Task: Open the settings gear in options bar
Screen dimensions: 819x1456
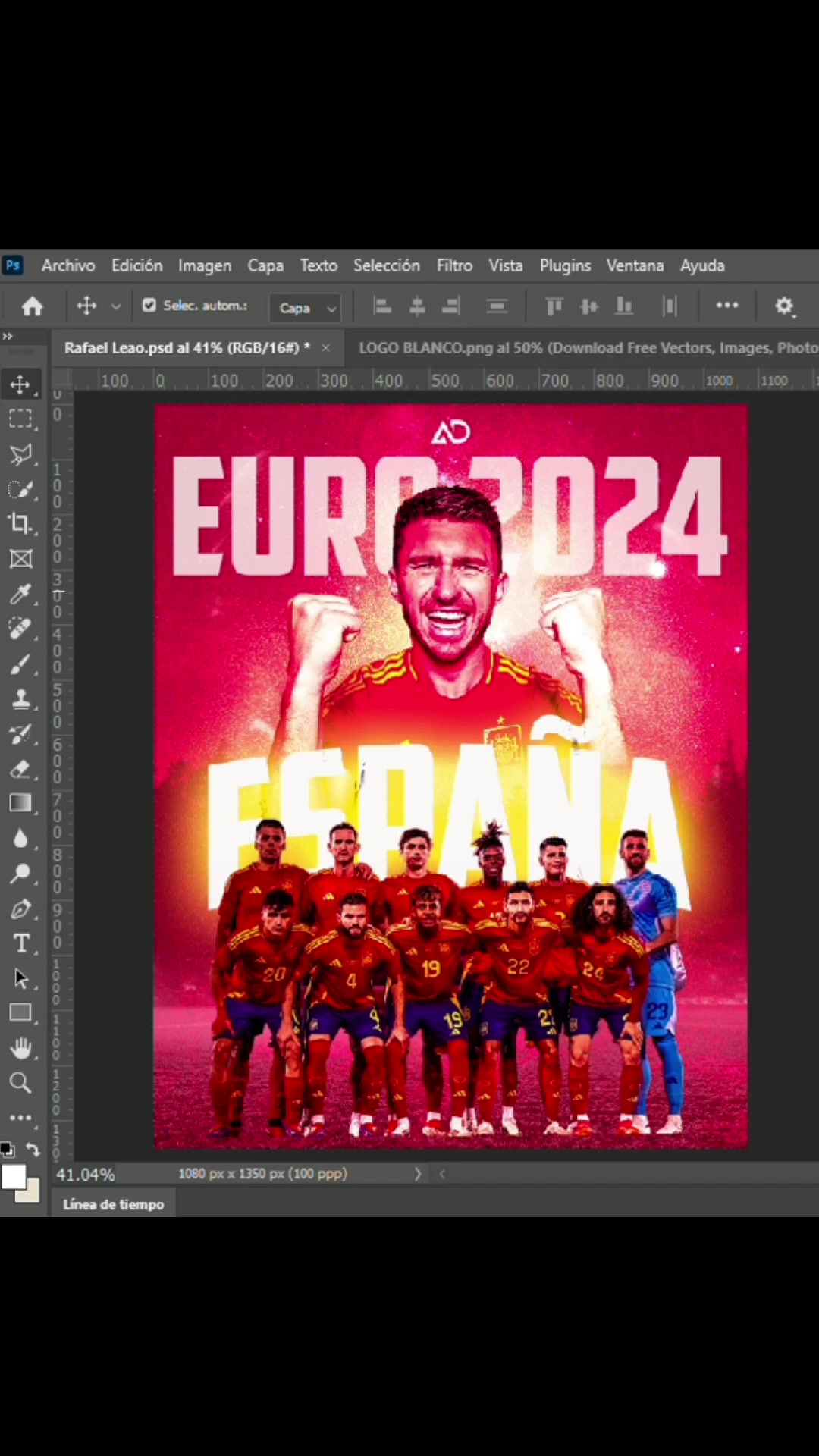Action: point(784,306)
